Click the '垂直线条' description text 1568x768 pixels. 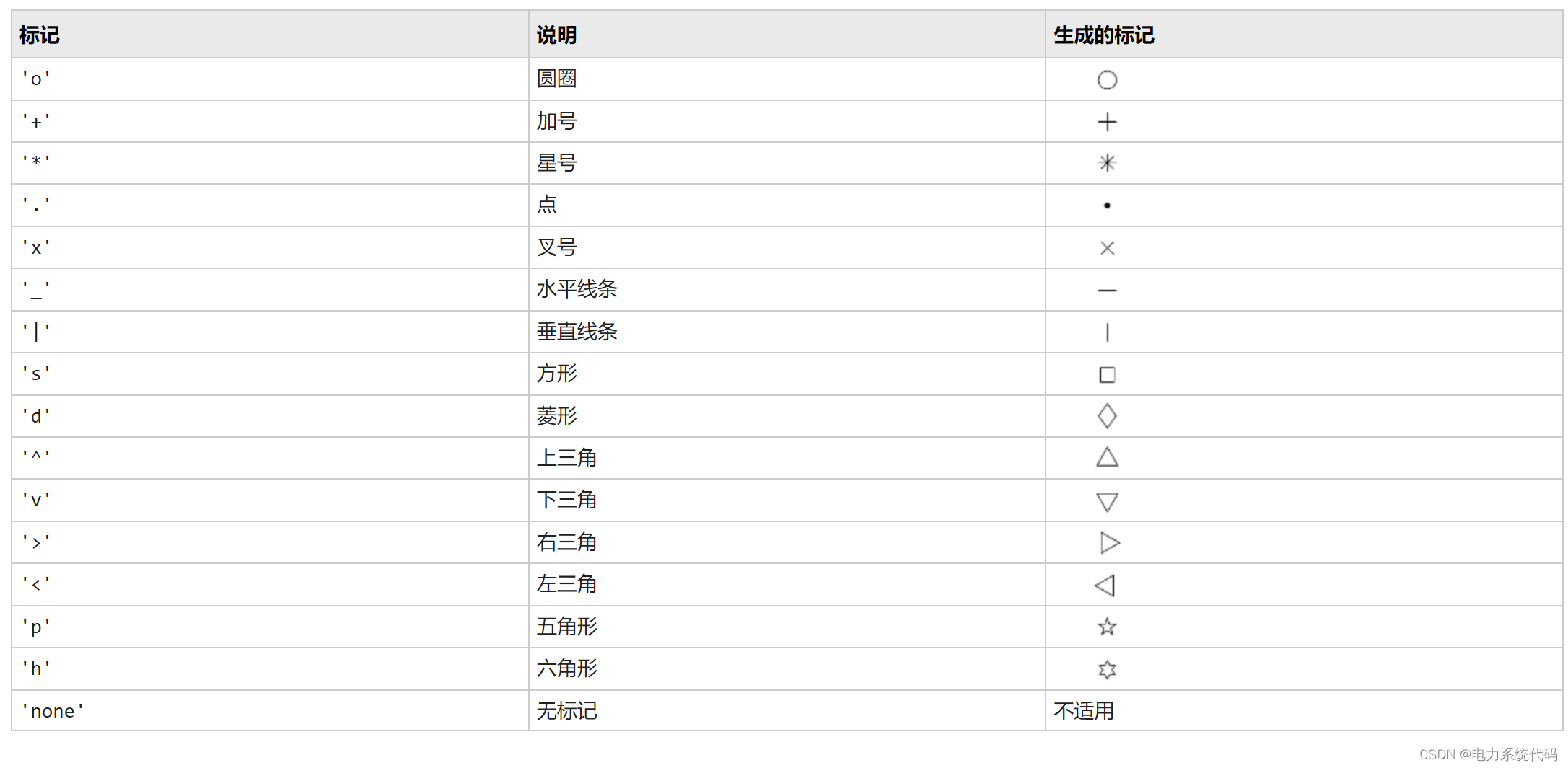point(577,332)
